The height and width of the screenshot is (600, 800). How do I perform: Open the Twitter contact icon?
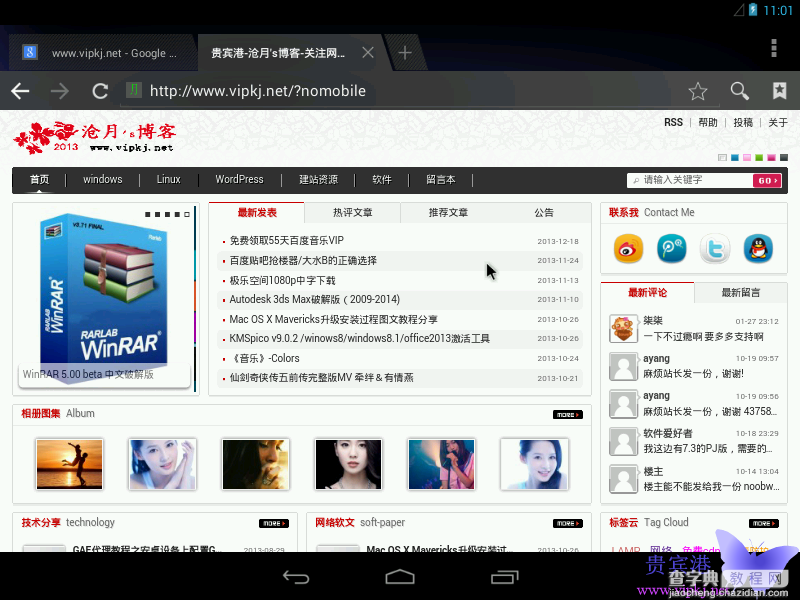pos(714,249)
